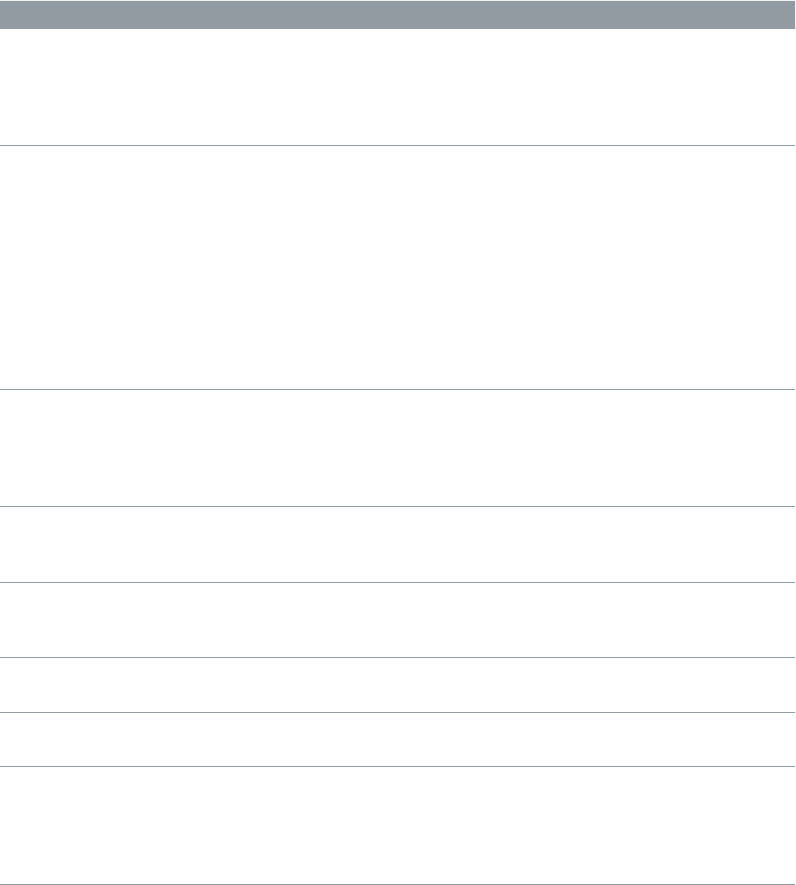The height and width of the screenshot is (885, 796).
Task: Click the divider under the seventh row
Action: click(x=397, y=766)
